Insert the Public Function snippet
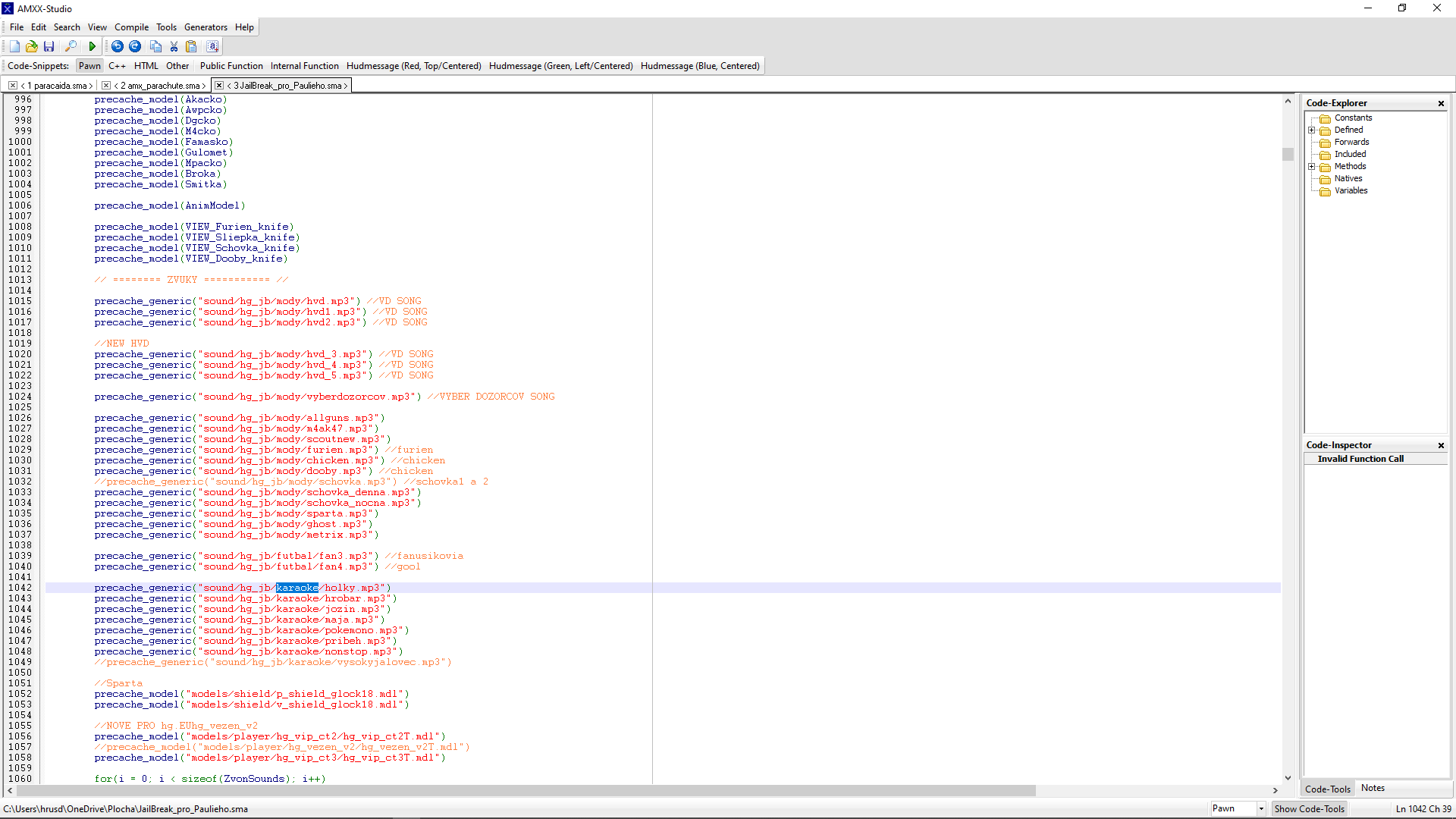The image size is (1456, 819). pos(231,66)
